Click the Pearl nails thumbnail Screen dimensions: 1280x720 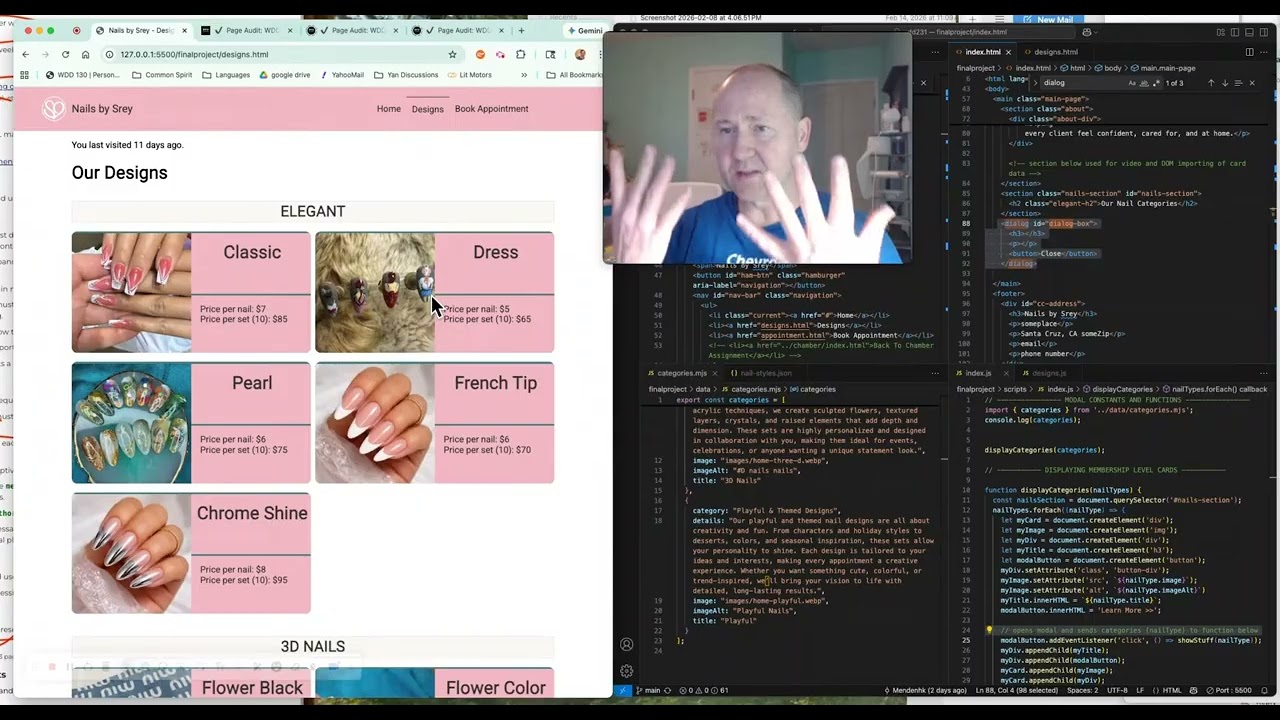[131, 423]
